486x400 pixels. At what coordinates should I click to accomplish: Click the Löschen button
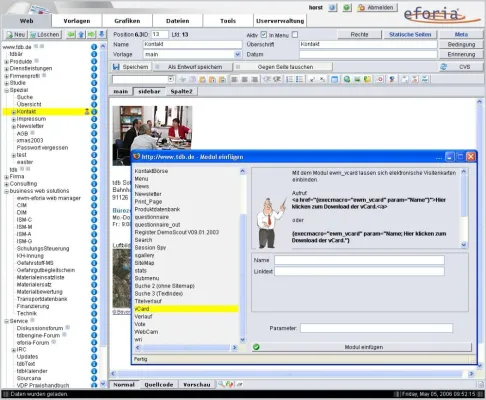45,34
